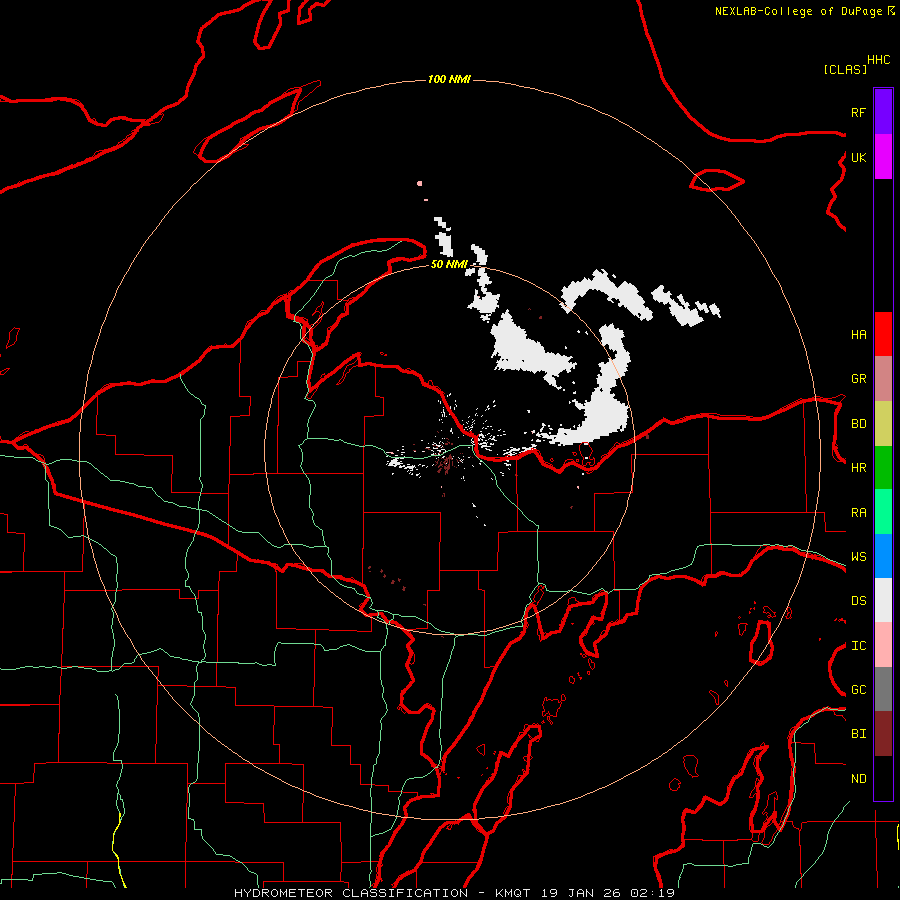Viewport: 900px width, 900px height.
Task: Click the HA legend label
Action: click(858, 335)
